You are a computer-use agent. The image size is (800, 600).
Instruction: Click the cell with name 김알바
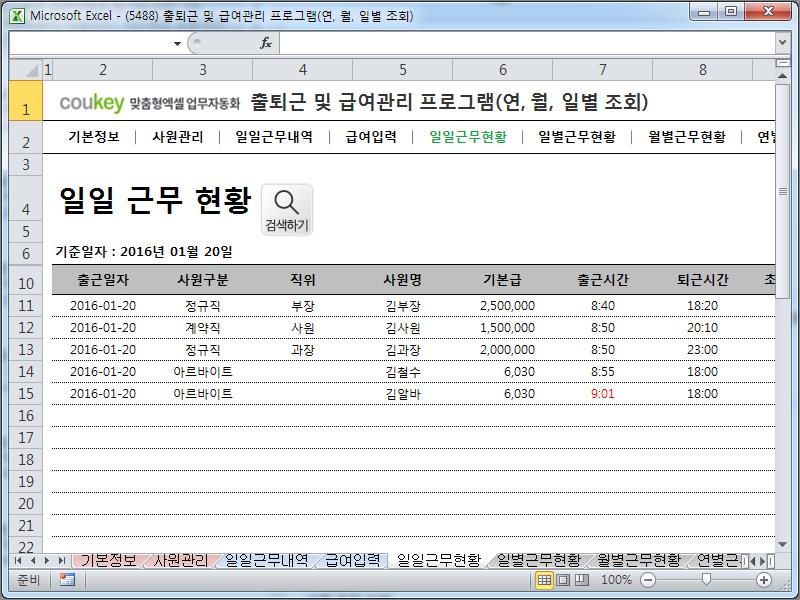pyautogui.click(x=403, y=393)
